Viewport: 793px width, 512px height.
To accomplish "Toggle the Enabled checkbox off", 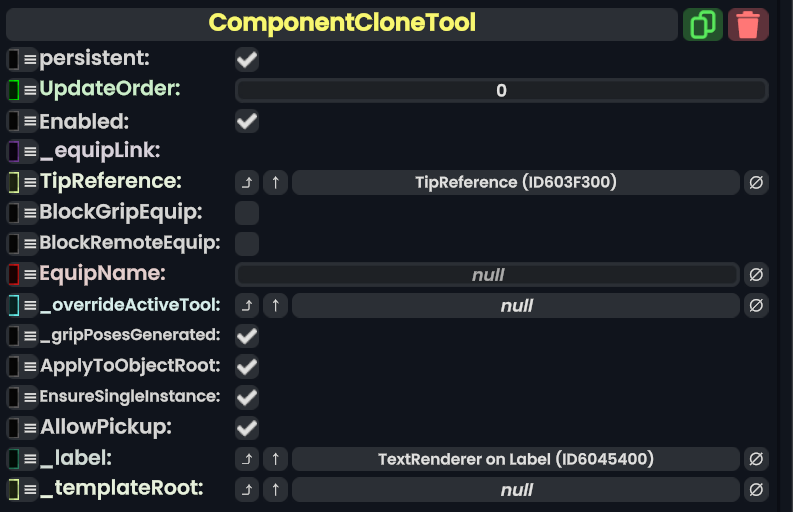I will [x=247, y=122].
